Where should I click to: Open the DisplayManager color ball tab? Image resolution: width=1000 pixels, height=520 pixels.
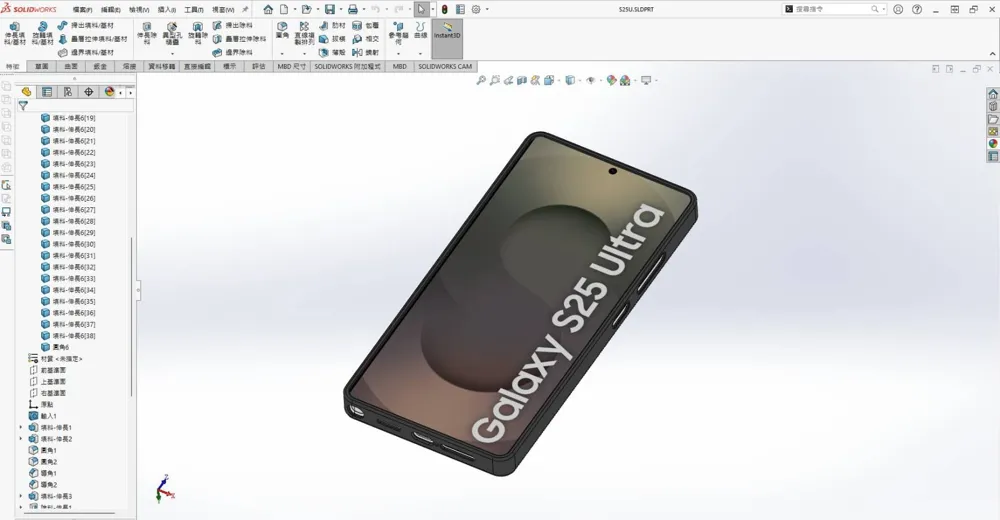(109, 92)
